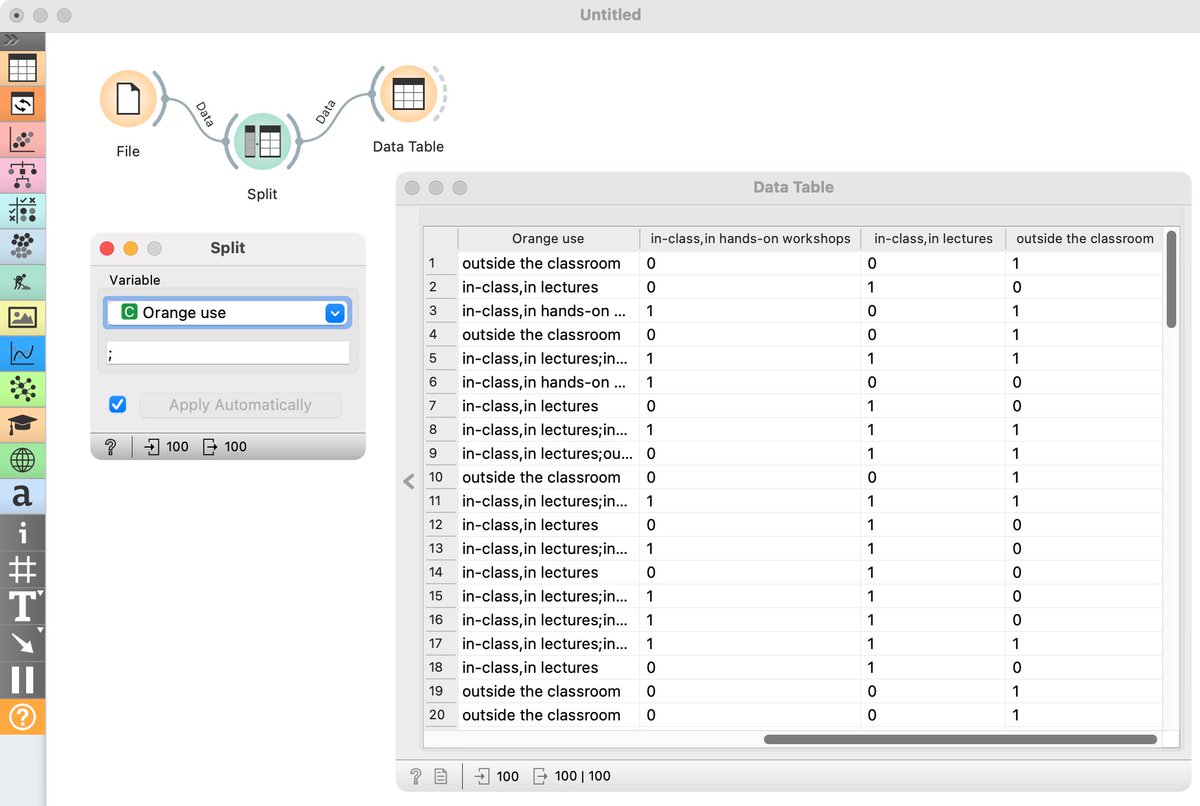This screenshot has height=806, width=1200.
Task: Select row 20 header in Data Table
Action: (x=440, y=715)
